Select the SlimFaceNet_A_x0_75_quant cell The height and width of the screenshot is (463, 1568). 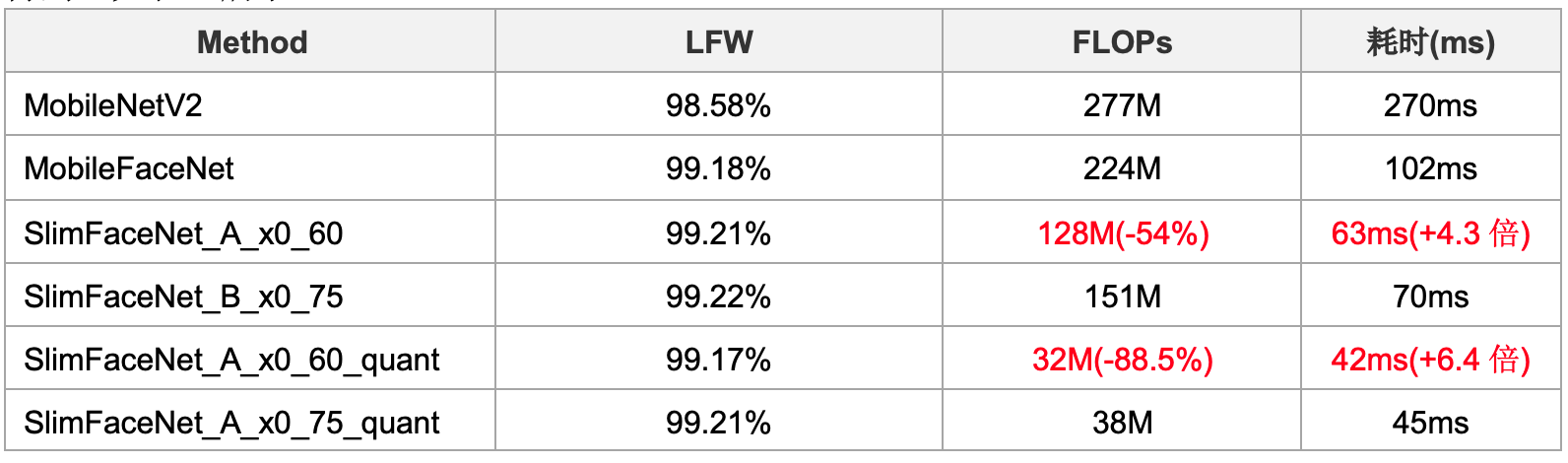(251, 423)
